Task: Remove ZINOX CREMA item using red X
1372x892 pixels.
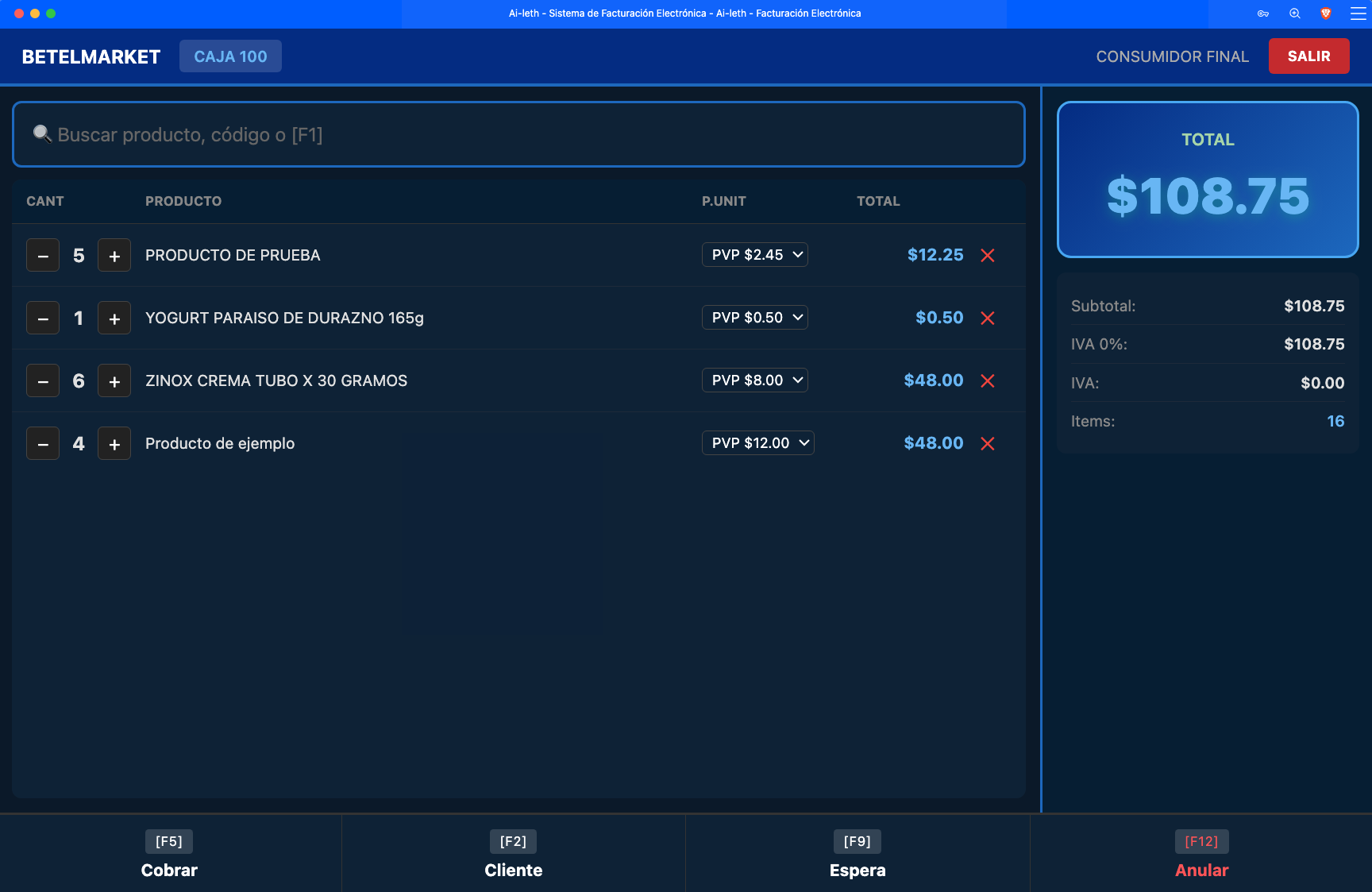Action: pyautogui.click(x=988, y=381)
